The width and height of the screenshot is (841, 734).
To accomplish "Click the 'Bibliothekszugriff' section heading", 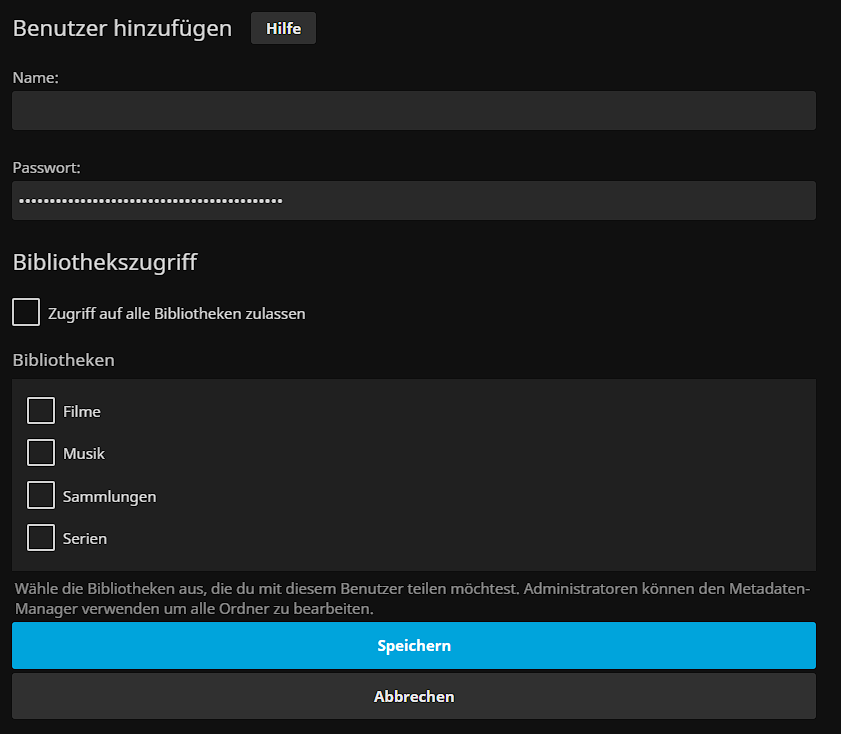I will pyautogui.click(x=104, y=263).
